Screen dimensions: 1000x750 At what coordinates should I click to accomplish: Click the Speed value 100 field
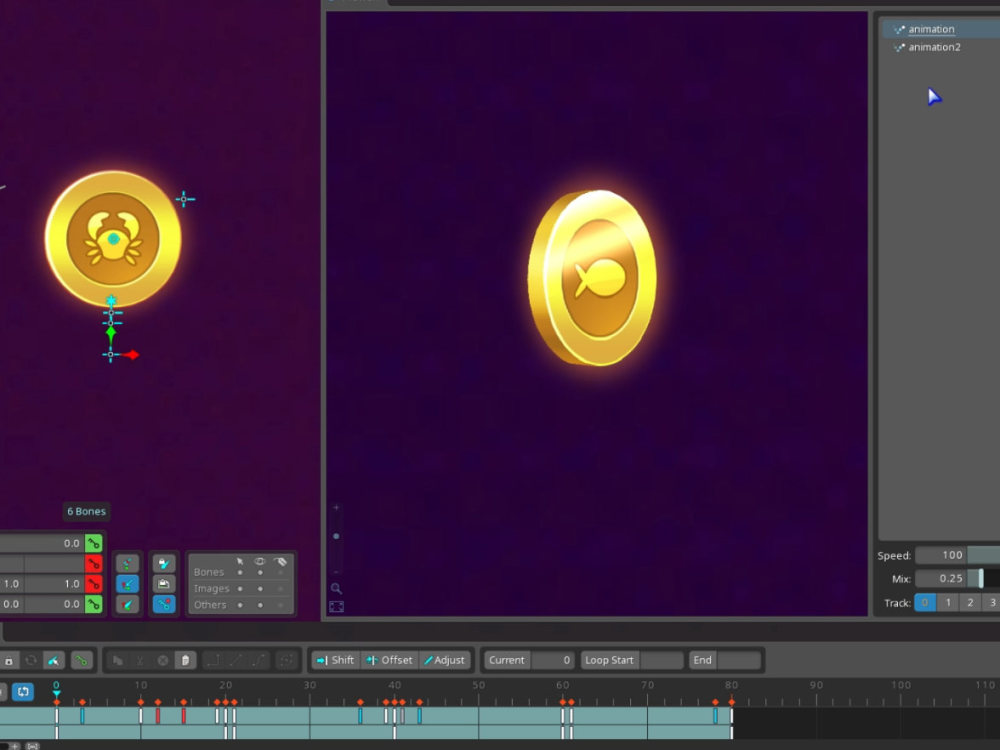coord(941,555)
